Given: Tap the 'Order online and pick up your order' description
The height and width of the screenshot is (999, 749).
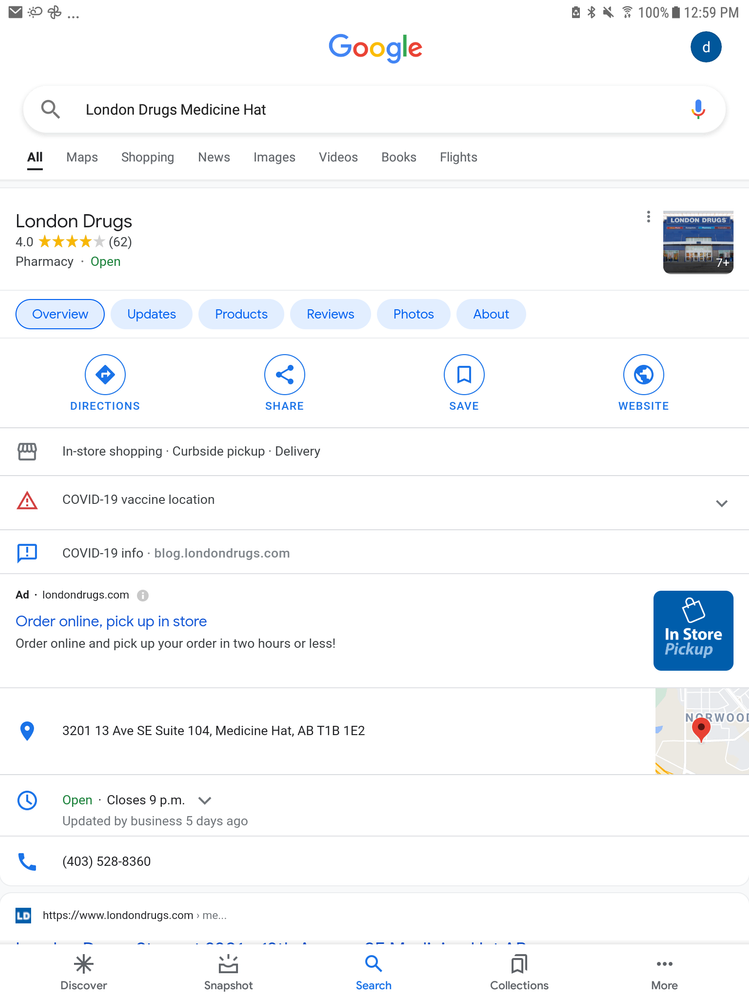Looking at the screenshot, I should point(176,643).
